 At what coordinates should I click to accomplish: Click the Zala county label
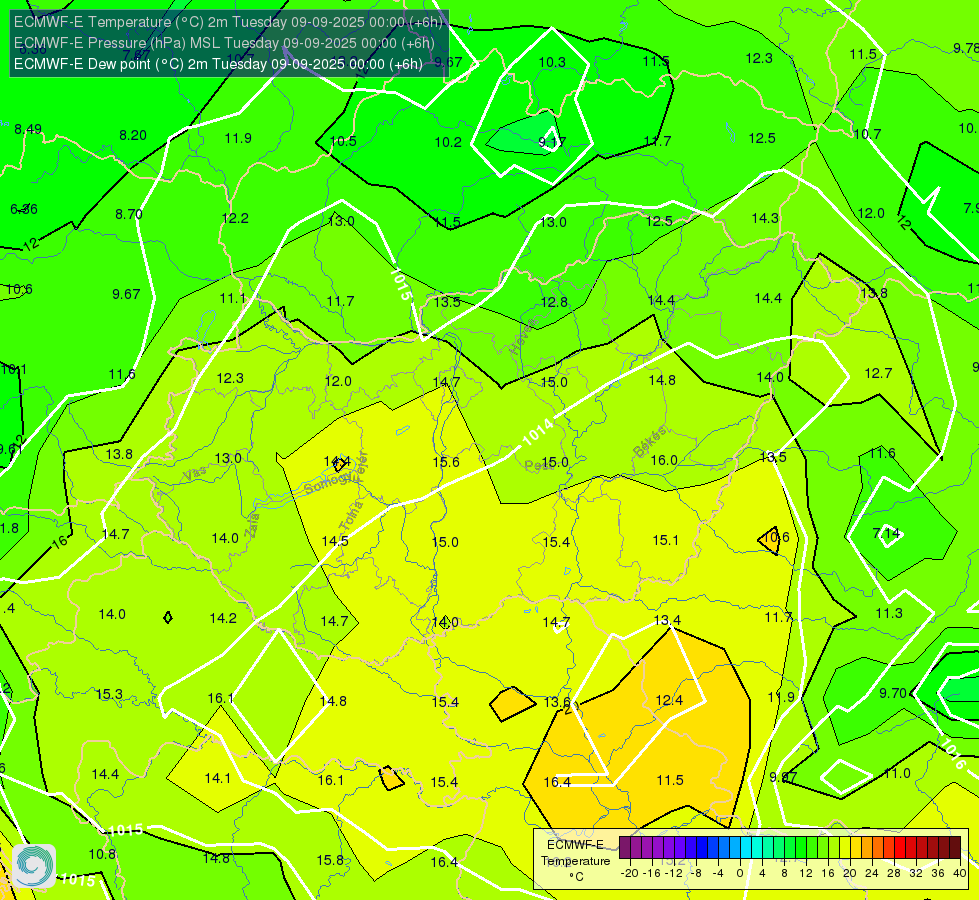[253, 525]
